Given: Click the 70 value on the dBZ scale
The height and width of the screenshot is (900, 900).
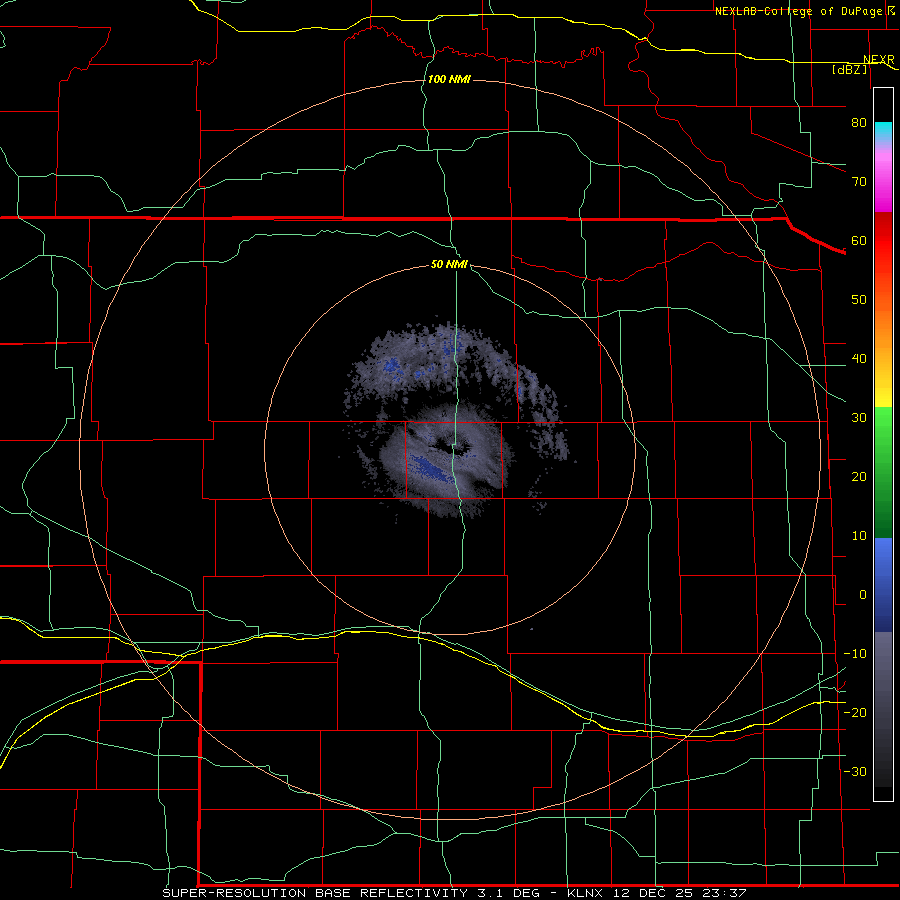Looking at the screenshot, I should tap(859, 182).
